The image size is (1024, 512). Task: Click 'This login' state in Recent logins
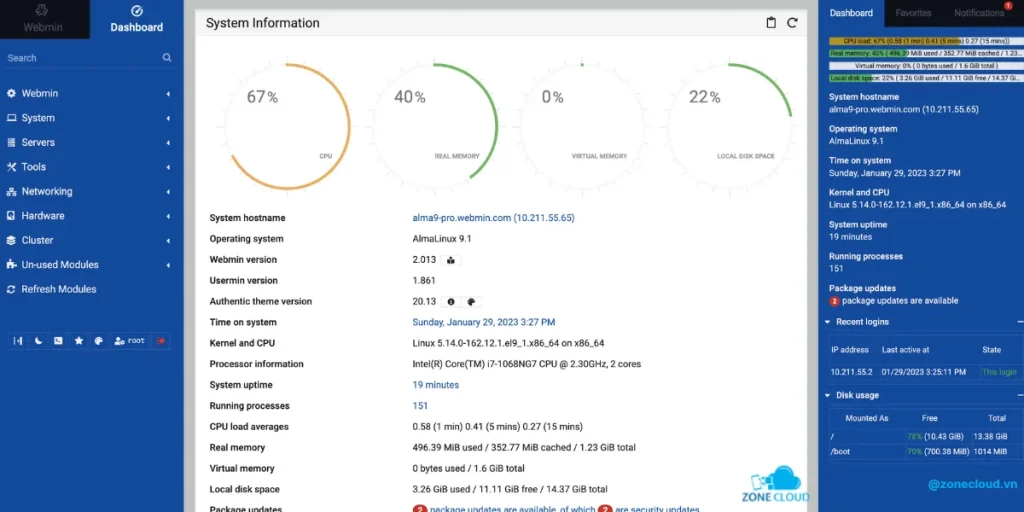tap(999, 372)
